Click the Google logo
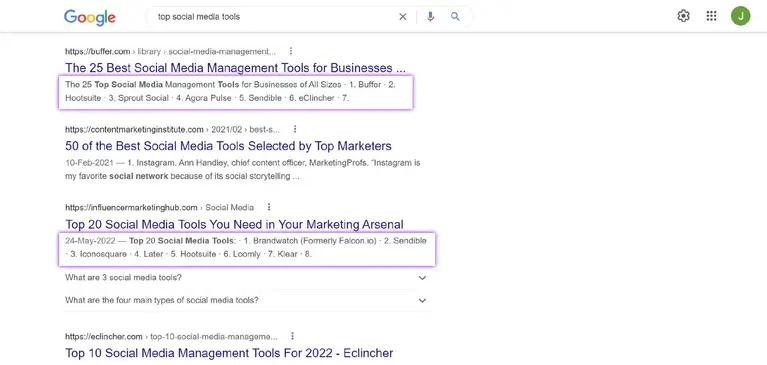 pyautogui.click(x=90, y=17)
